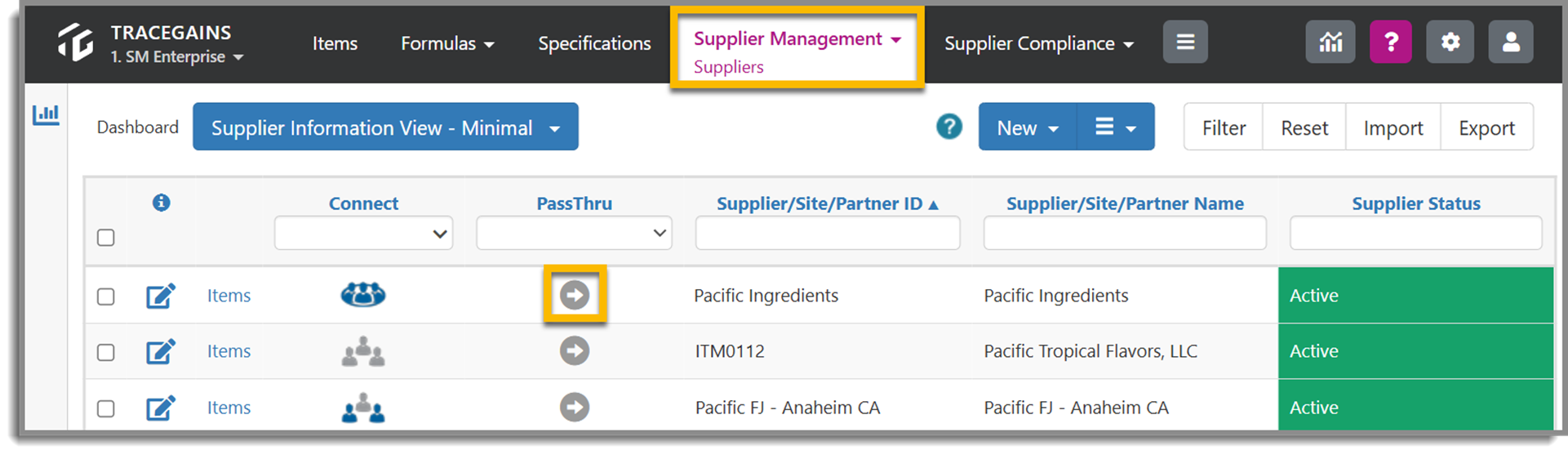Click PassThru arrow for Pacific FJ - Anaheim CA
Screen dimensions: 1568x455
pos(575,407)
